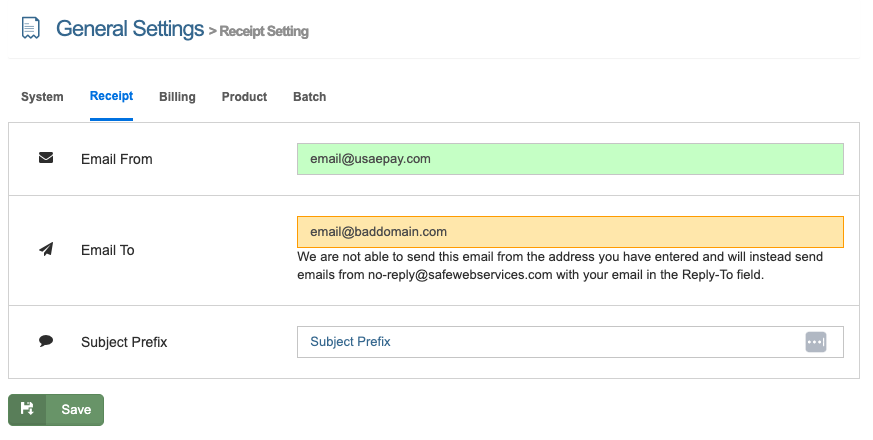Click the speech bubble icon for Subject Prefix
The image size is (873, 440).
pos(46,341)
